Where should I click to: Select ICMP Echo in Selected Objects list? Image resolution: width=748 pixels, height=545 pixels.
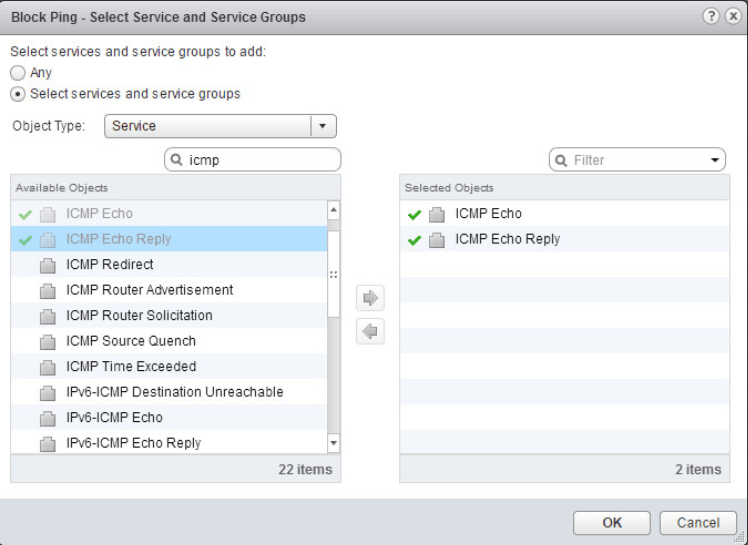pos(488,214)
